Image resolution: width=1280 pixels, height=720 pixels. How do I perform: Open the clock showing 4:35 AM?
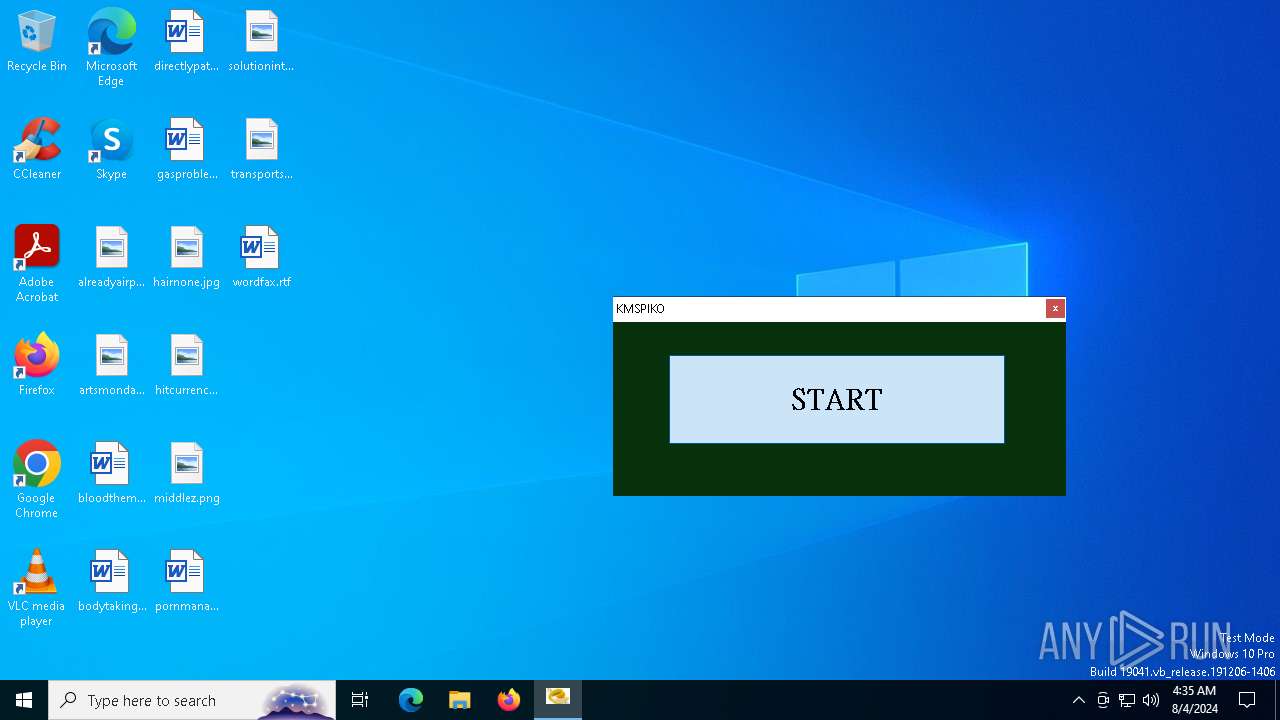click(x=1194, y=700)
